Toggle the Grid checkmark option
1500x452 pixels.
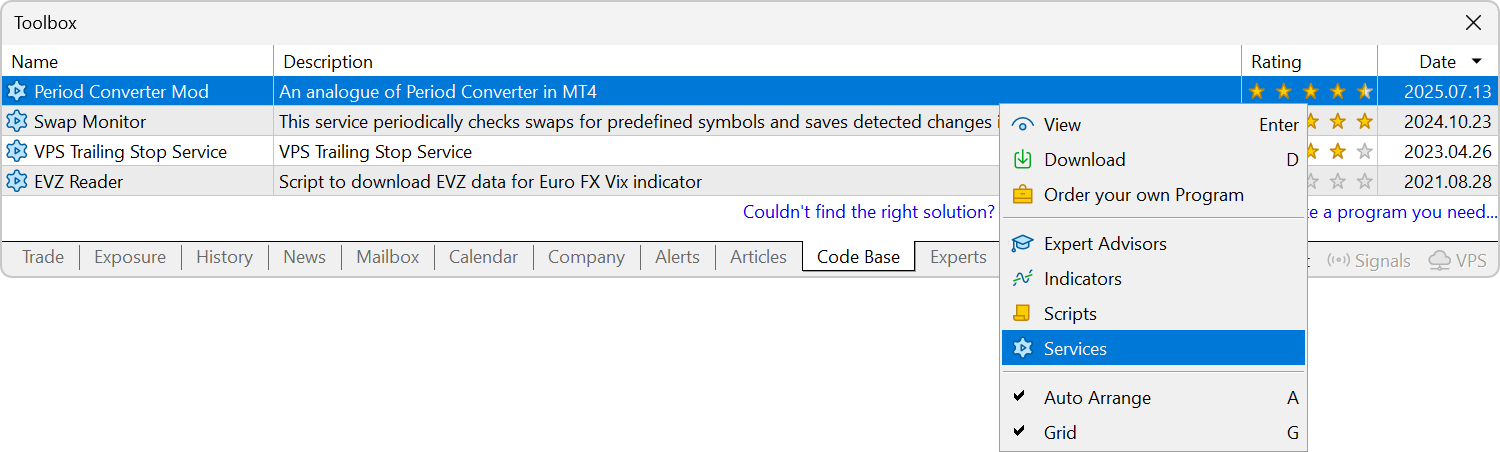[1059, 433]
